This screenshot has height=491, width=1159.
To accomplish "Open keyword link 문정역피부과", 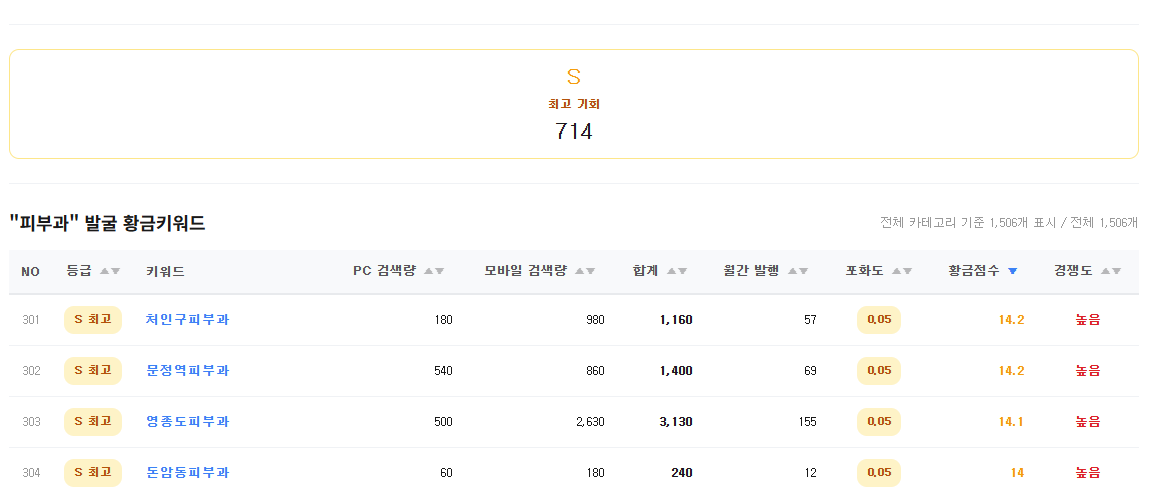I will [x=188, y=370].
